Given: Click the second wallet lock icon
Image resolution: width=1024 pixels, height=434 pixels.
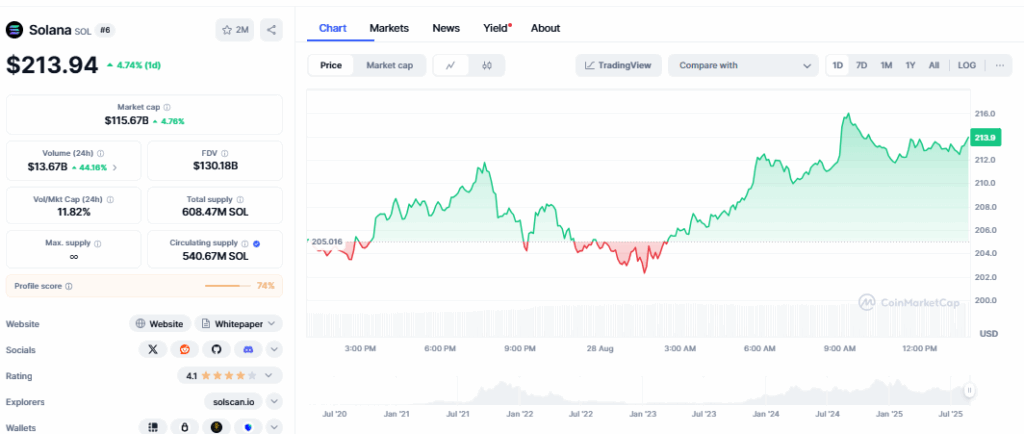Looking at the screenshot, I should click(185, 427).
